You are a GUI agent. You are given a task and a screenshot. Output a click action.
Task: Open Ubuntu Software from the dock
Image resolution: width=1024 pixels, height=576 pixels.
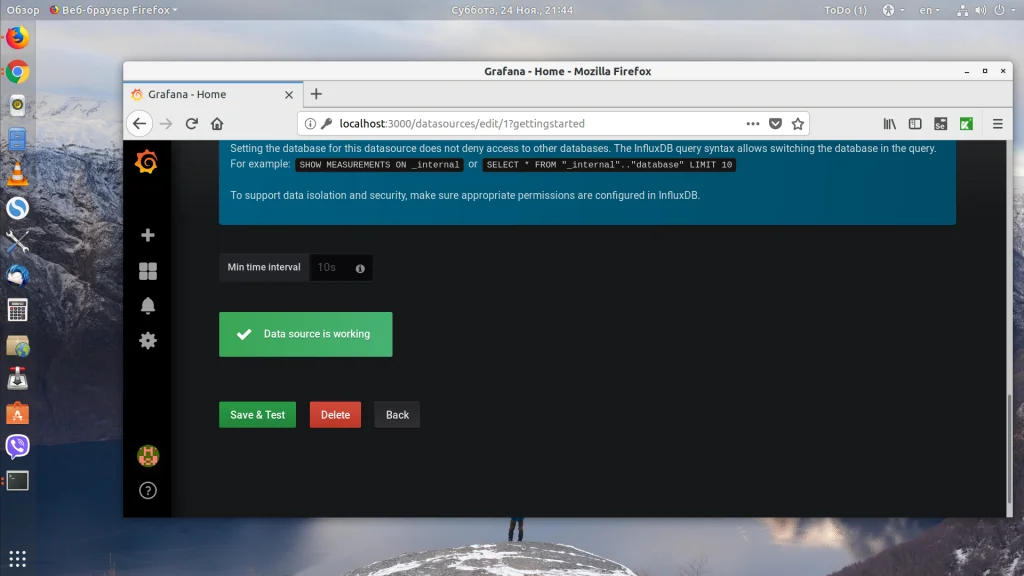(x=18, y=413)
